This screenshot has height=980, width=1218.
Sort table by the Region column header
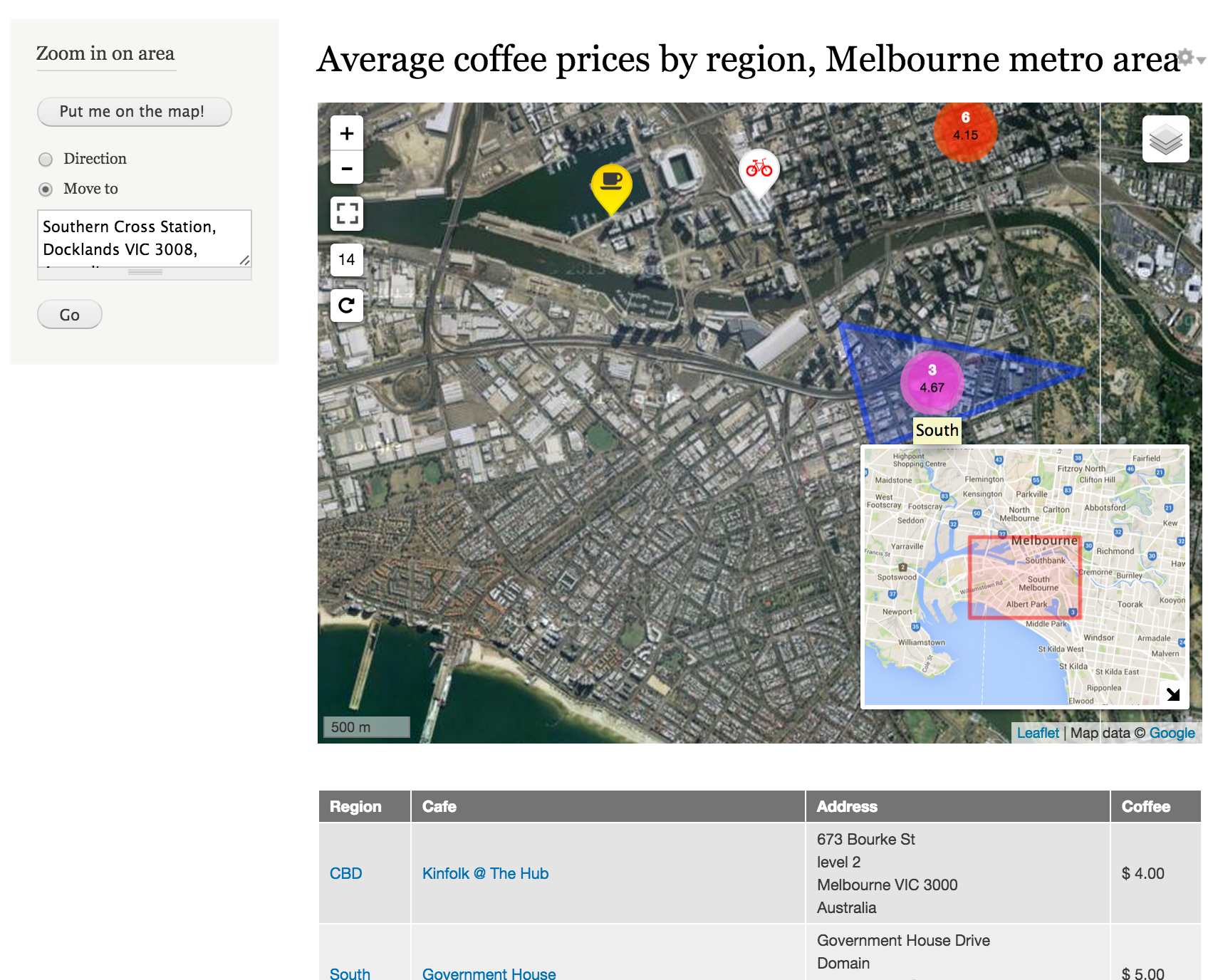355,807
